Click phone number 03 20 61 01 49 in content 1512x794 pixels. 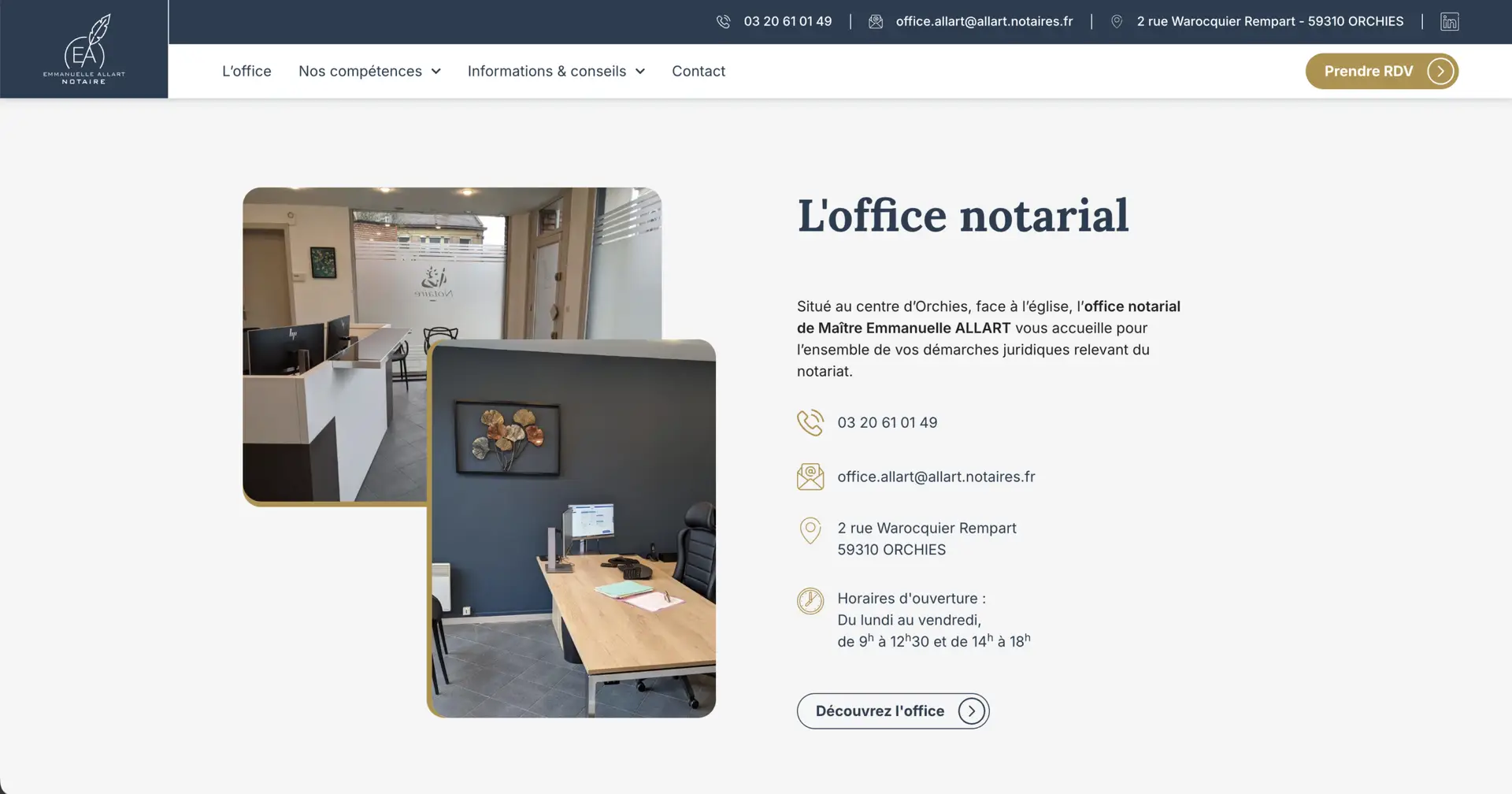pyautogui.click(x=888, y=423)
